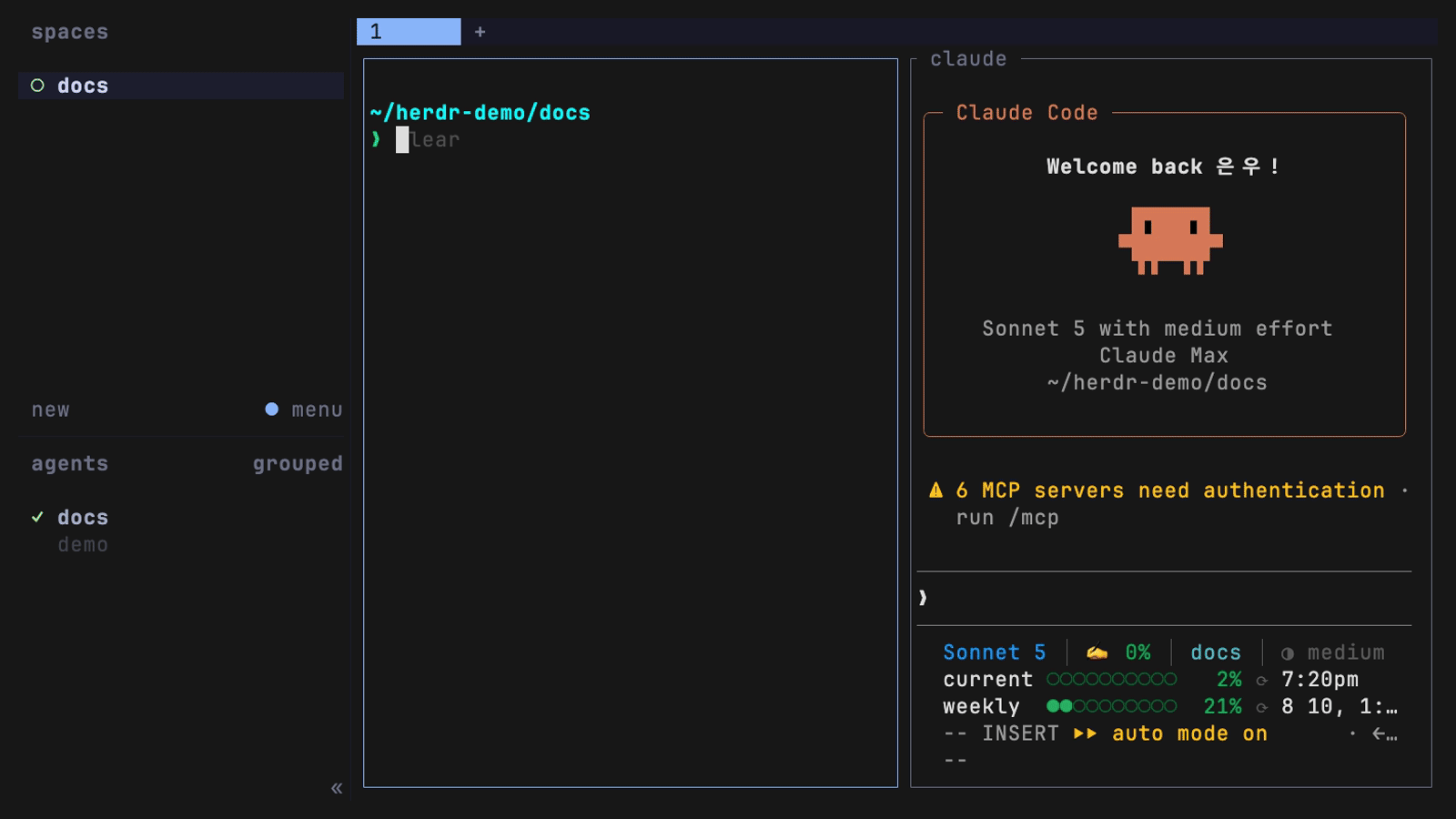
Task: Click the 7:20pm reset time
Action: [1319, 680]
